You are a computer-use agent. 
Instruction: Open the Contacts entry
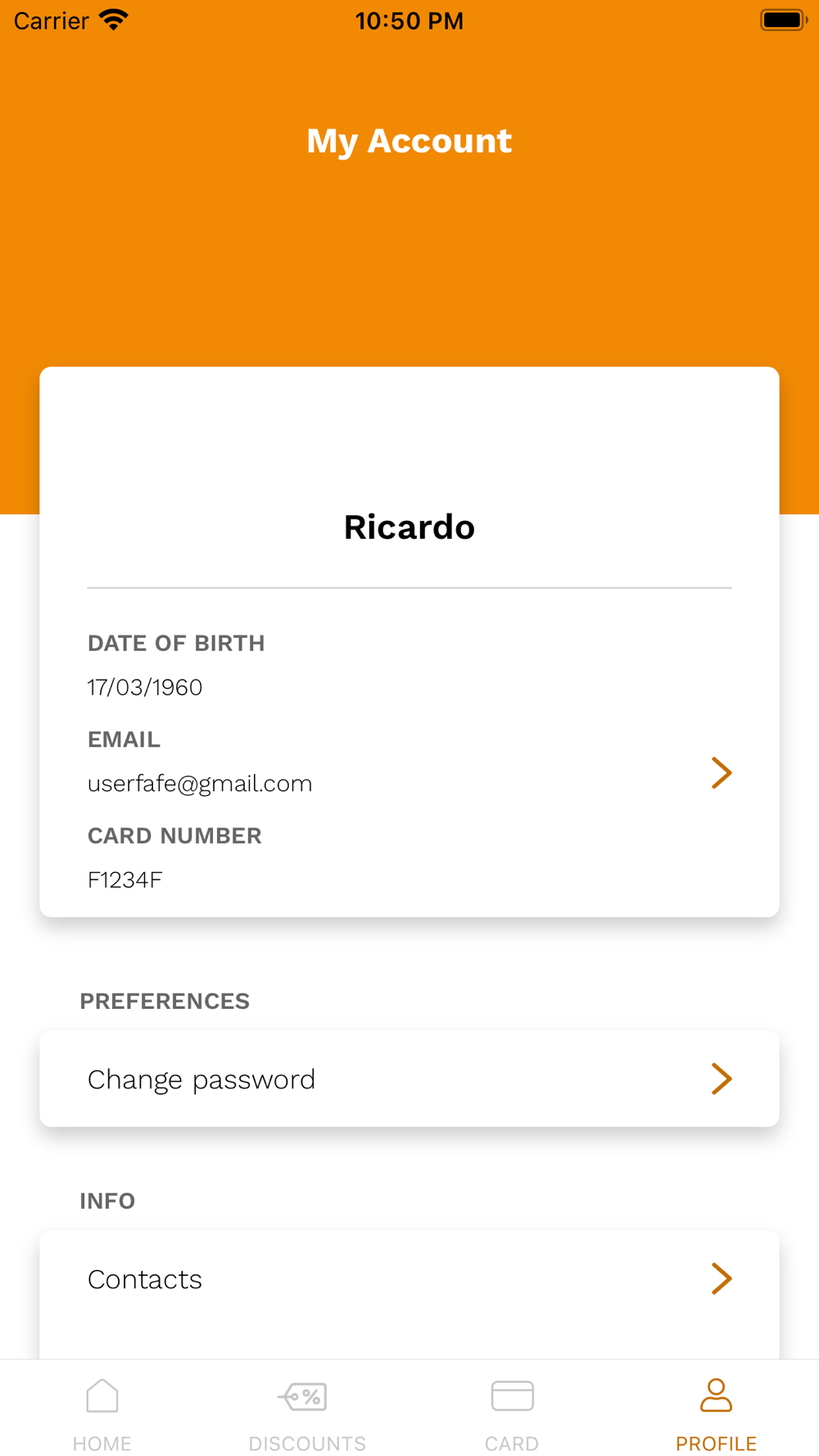tap(145, 1279)
